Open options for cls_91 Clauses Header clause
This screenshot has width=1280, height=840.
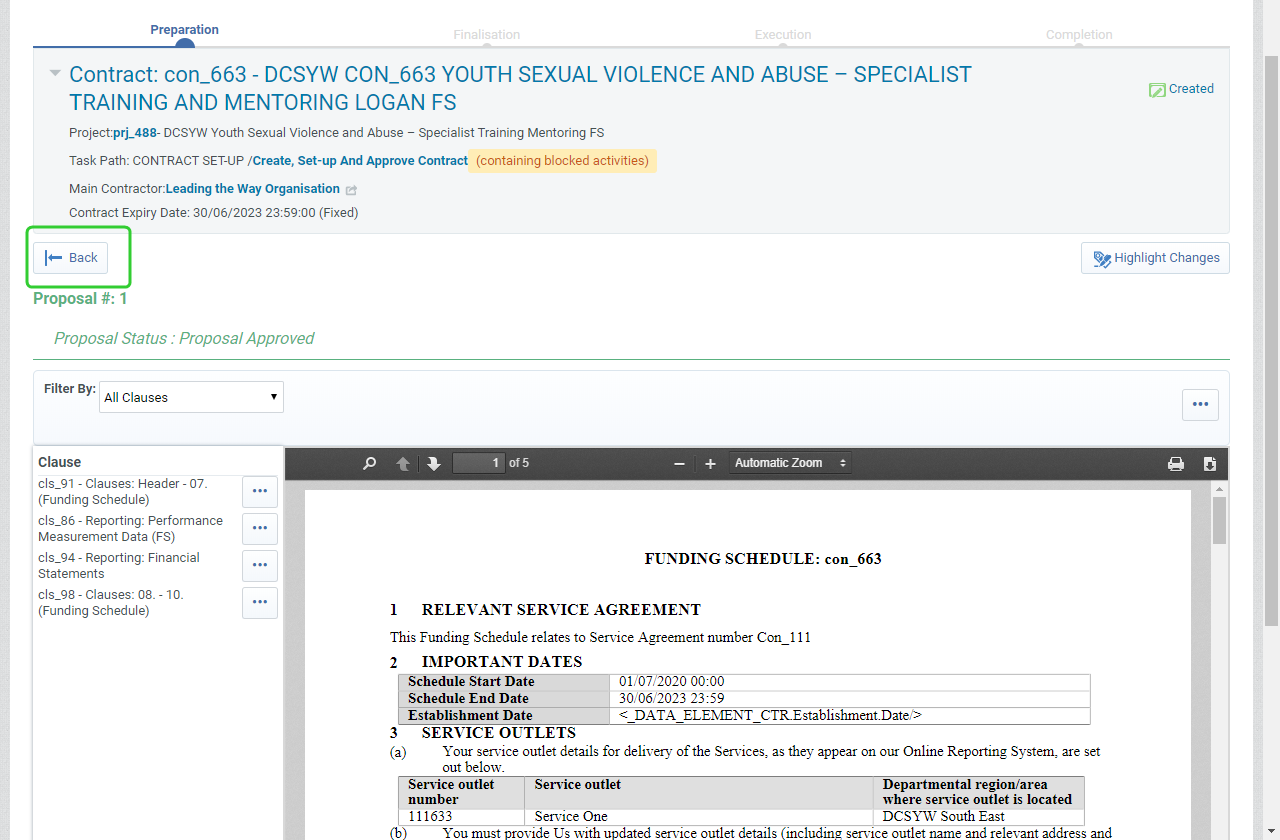[x=260, y=491]
